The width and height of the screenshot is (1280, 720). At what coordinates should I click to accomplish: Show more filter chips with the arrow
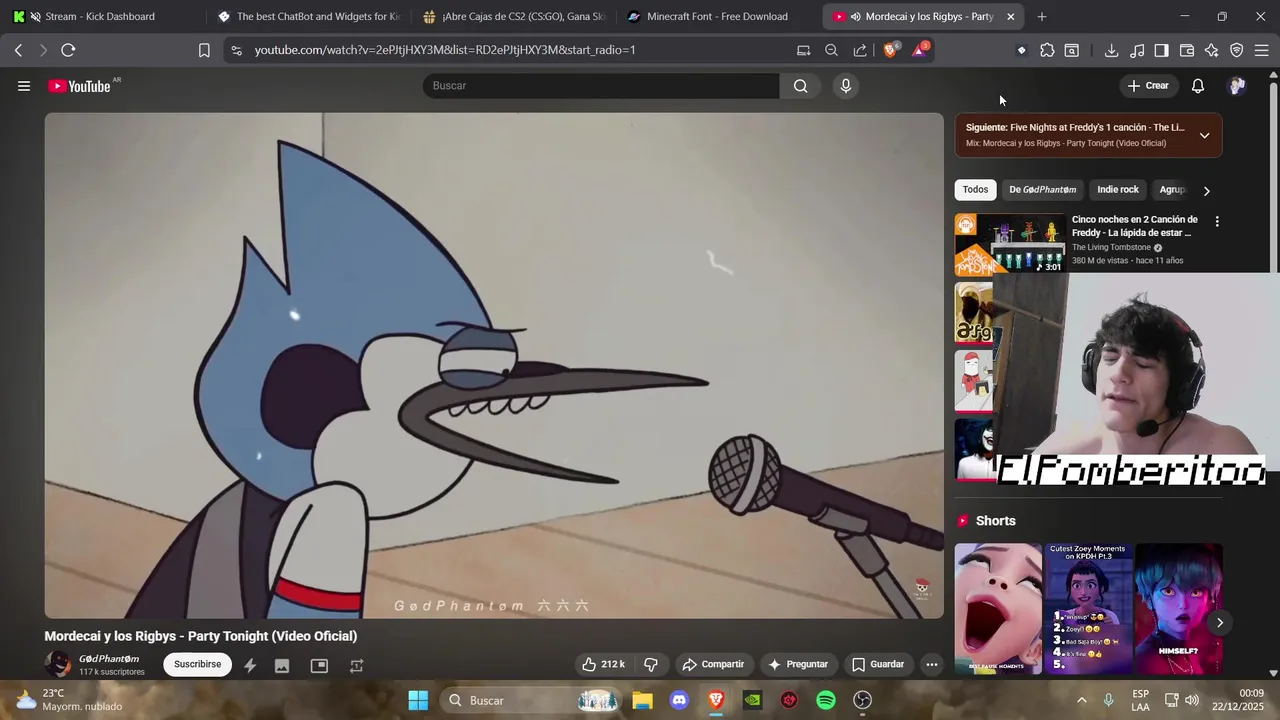(1206, 190)
